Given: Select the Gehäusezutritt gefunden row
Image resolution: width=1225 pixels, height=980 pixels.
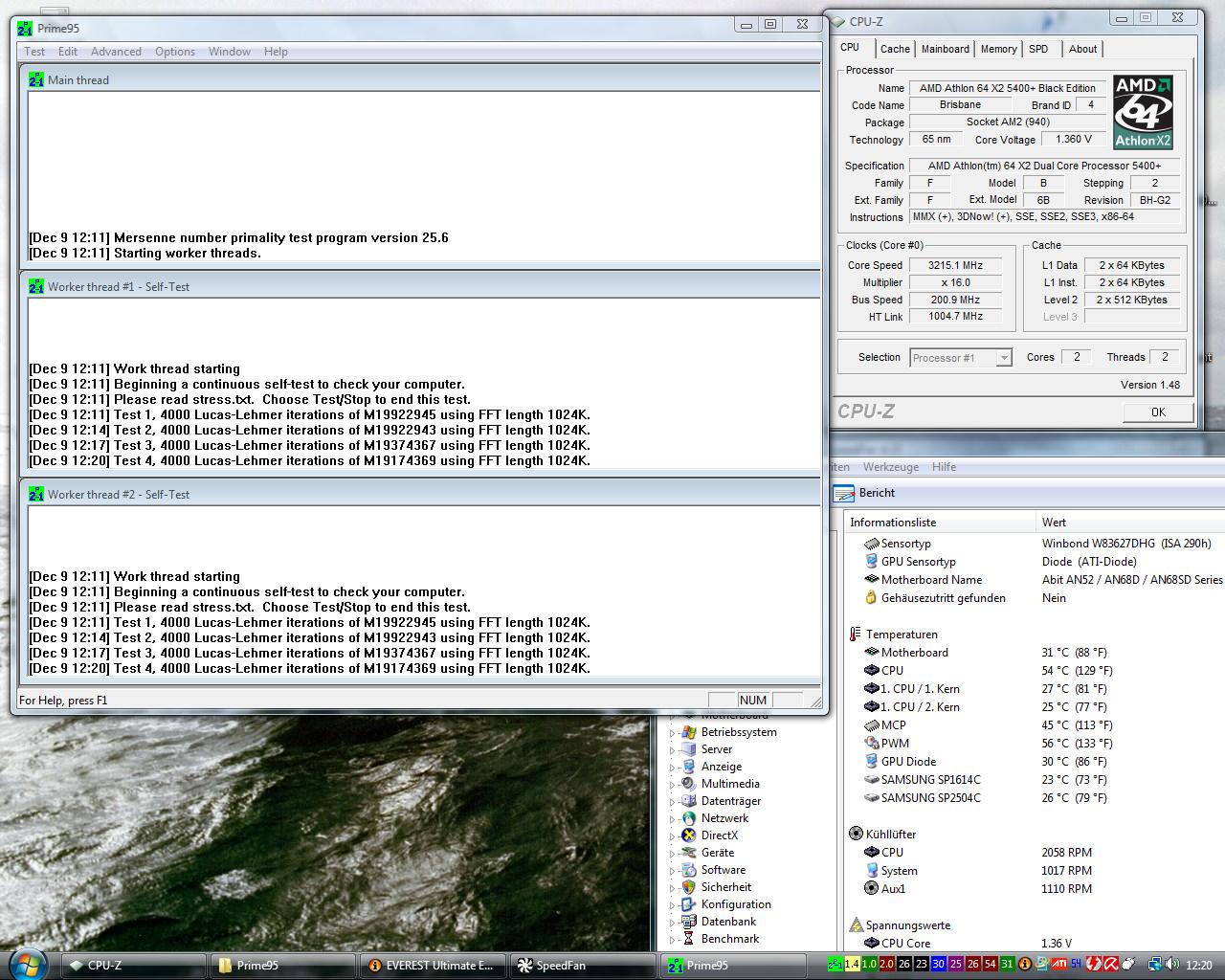Looking at the screenshot, I should (1034, 598).
